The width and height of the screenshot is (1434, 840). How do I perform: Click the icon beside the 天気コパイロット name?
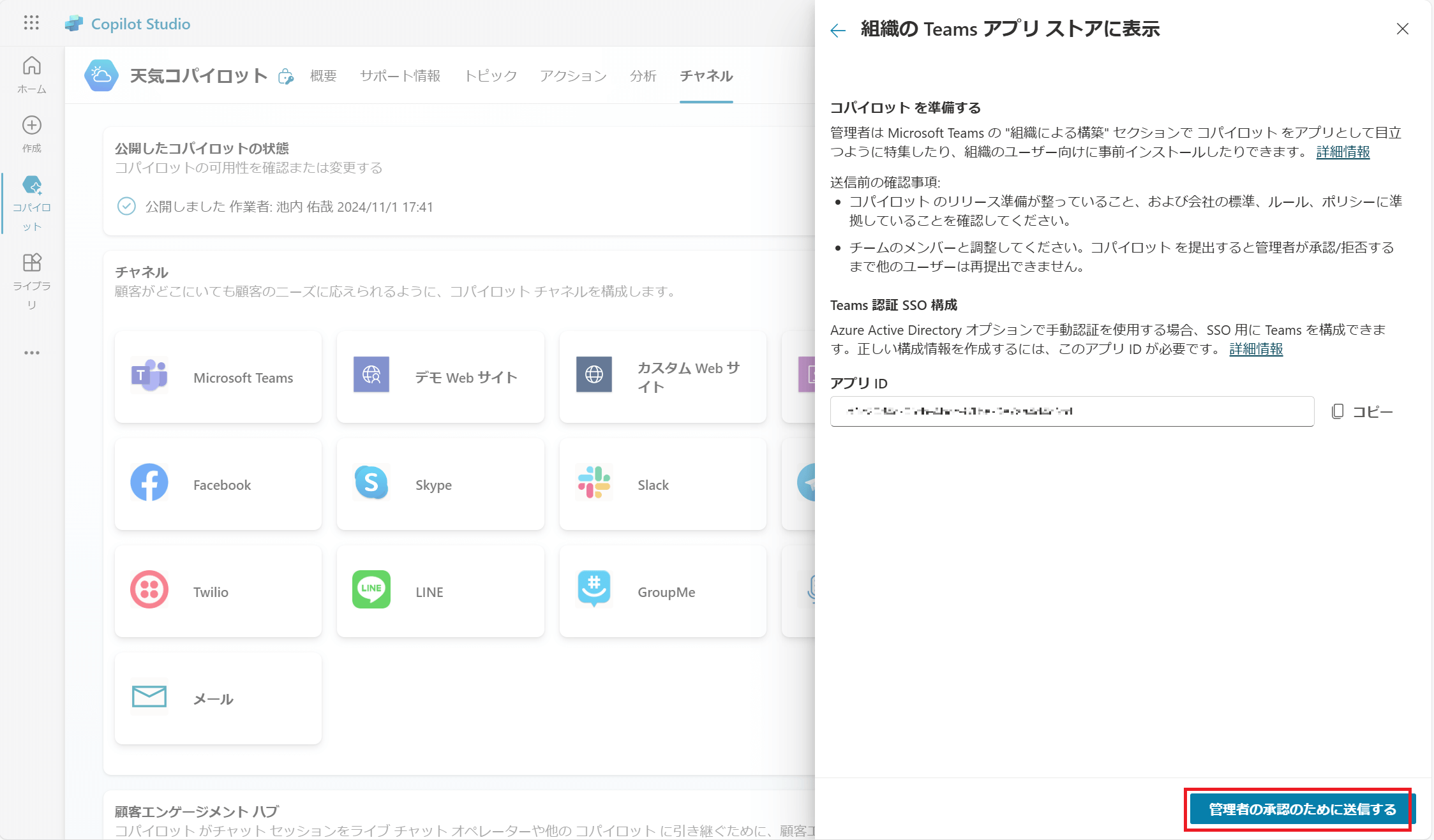coord(286,77)
